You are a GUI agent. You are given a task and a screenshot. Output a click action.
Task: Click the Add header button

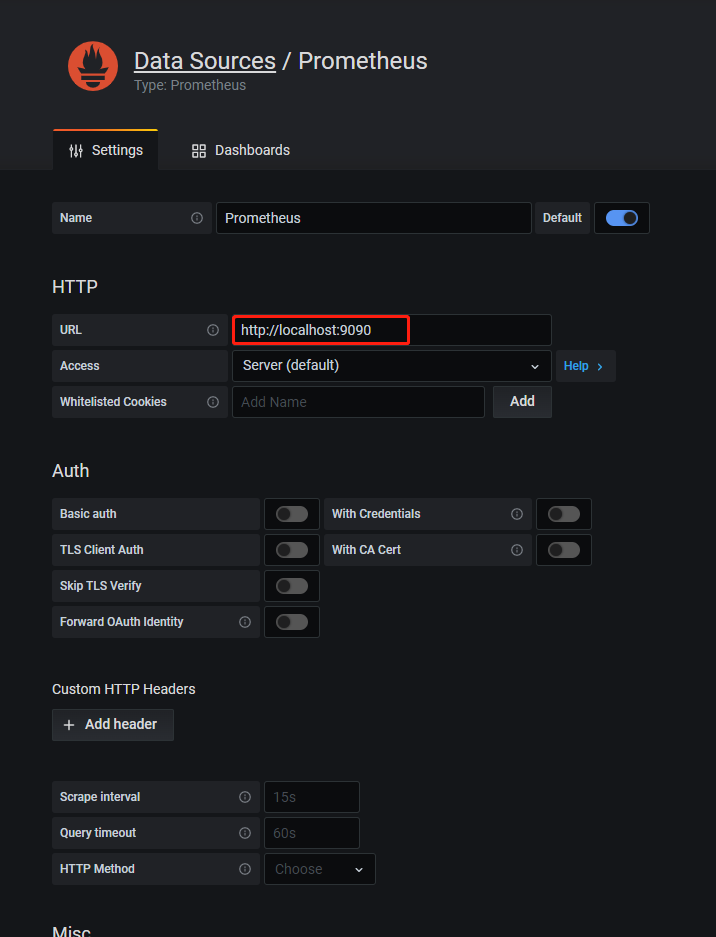pyautogui.click(x=113, y=725)
